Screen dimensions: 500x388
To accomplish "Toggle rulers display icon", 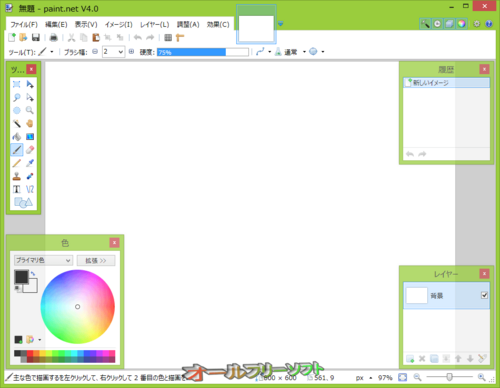I will click(180, 38).
